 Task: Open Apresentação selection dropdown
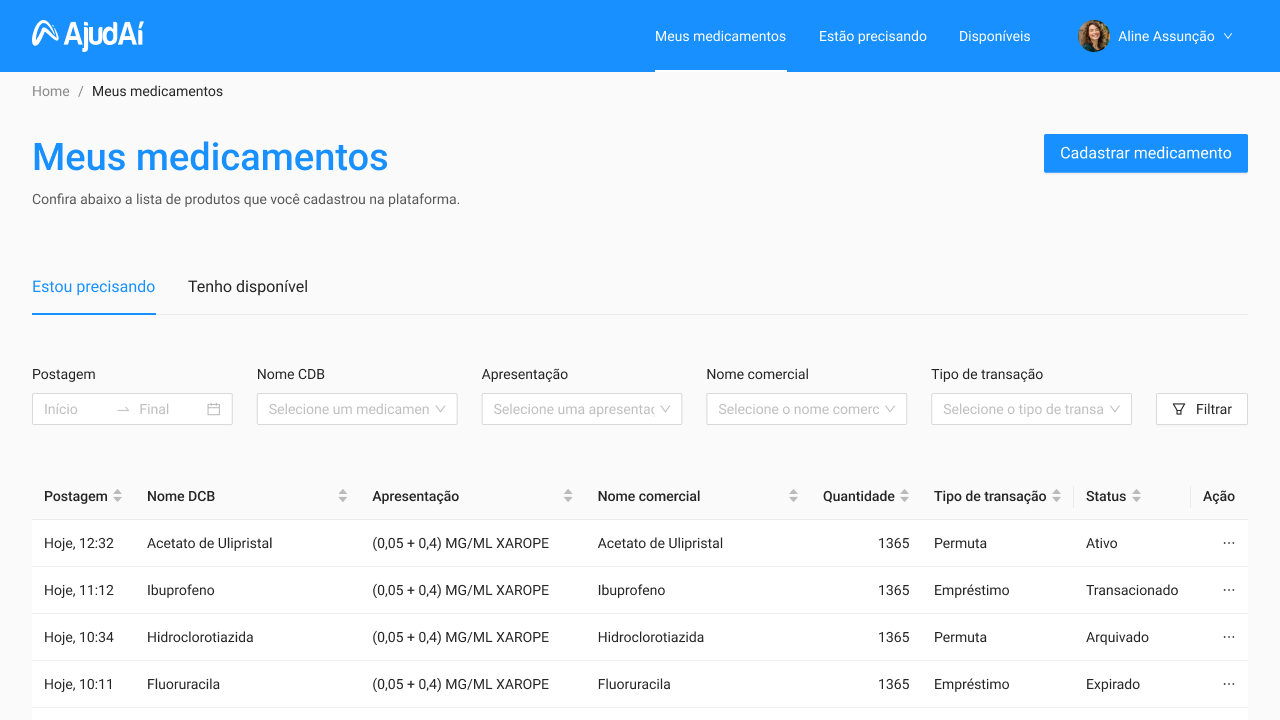coord(582,409)
